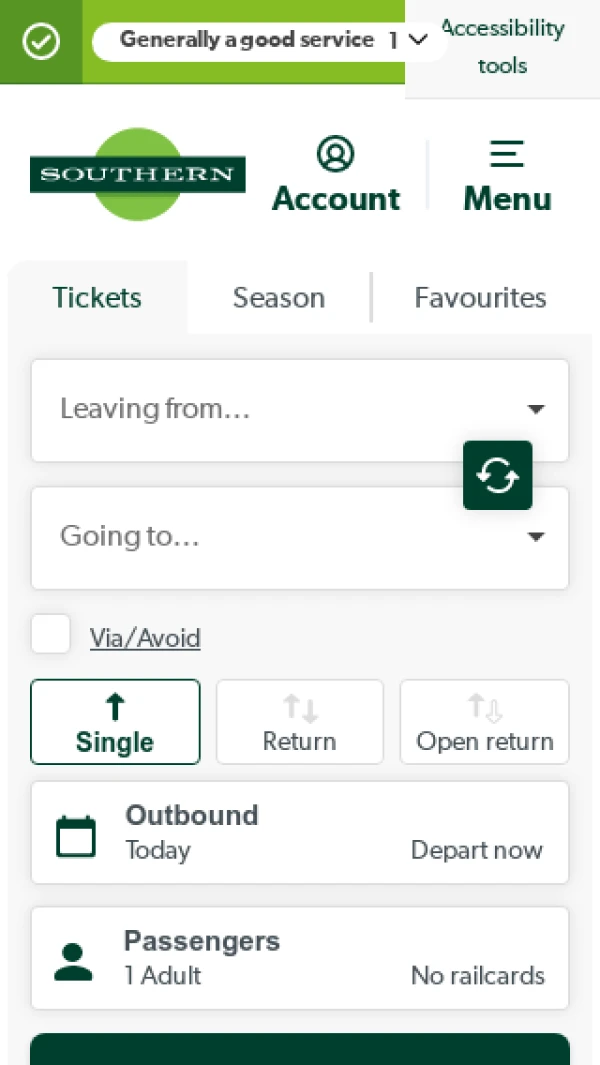Image resolution: width=600 pixels, height=1065 pixels.
Task: Switch to the Season tab
Action: (279, 298)
